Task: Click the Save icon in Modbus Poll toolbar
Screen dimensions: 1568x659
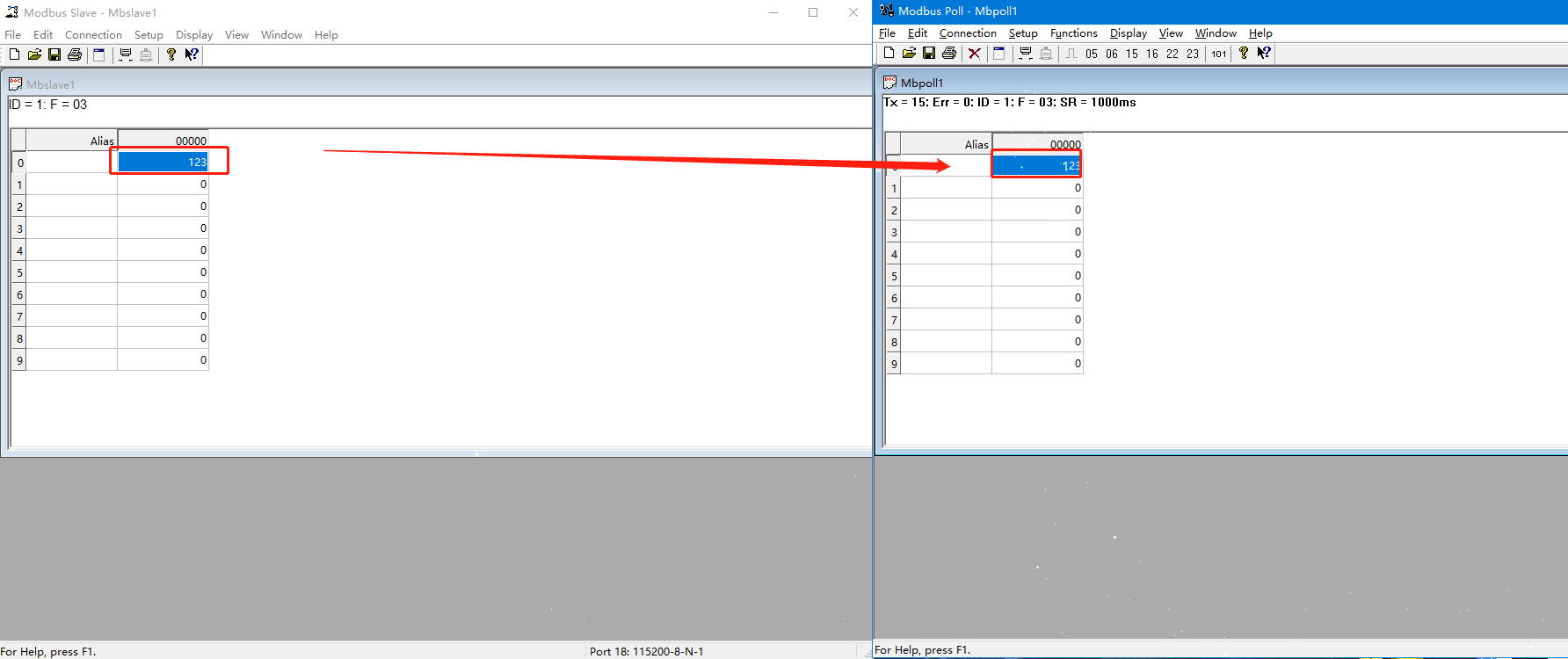Action: [929, 54]
